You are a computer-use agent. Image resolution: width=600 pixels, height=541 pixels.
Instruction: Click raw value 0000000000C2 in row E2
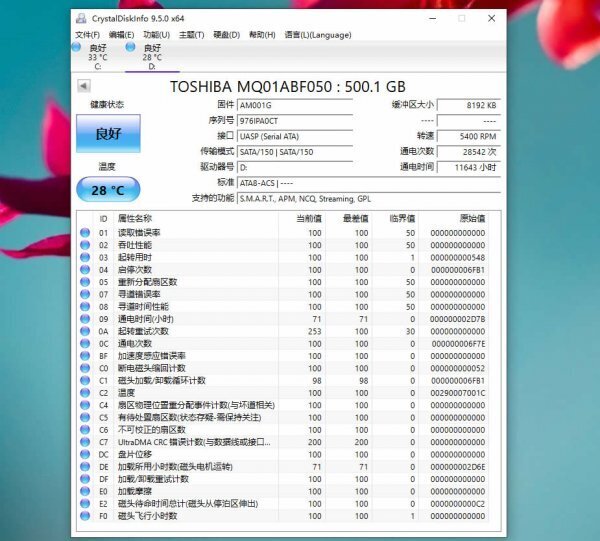point(458,504)
